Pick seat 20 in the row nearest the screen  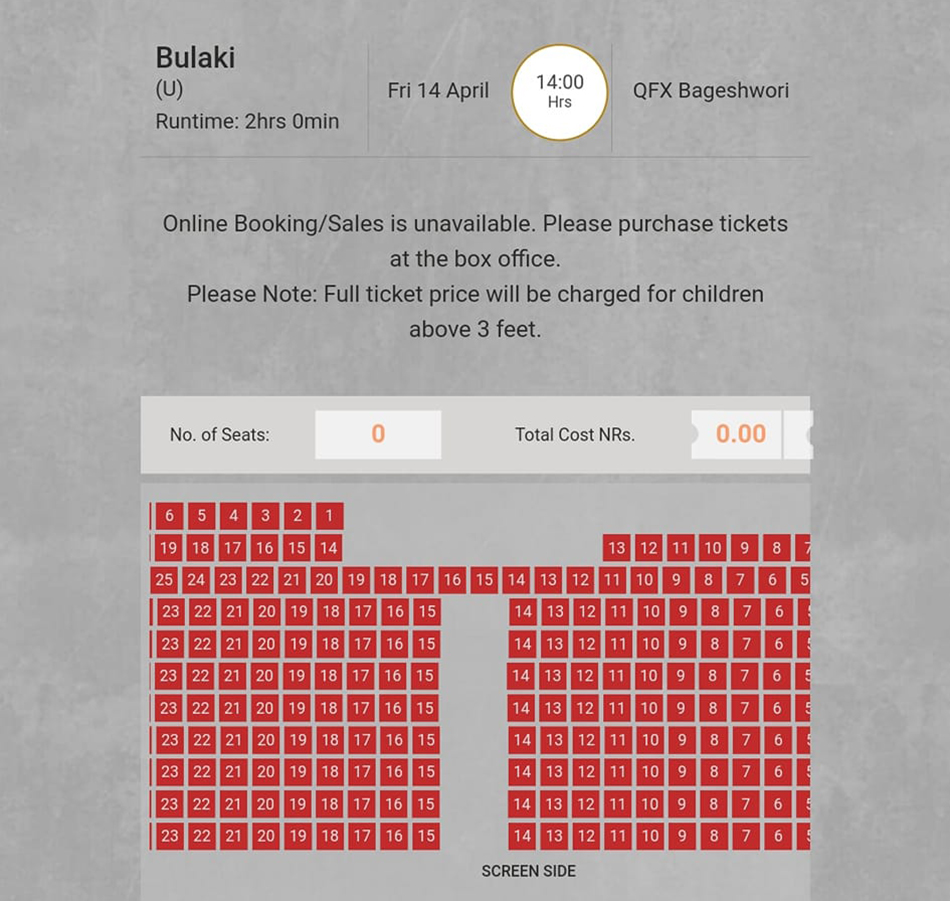pyautogui.click(x=266, y=836)
